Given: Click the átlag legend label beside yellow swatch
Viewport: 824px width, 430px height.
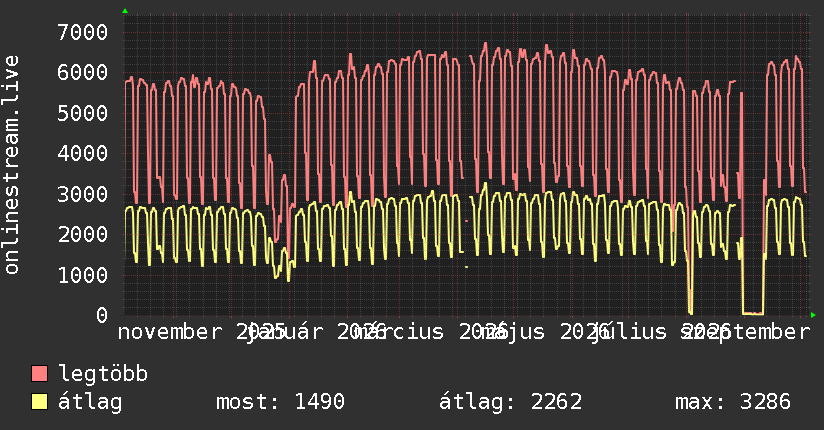Looking at the screenshot, I should click(90, 402).
